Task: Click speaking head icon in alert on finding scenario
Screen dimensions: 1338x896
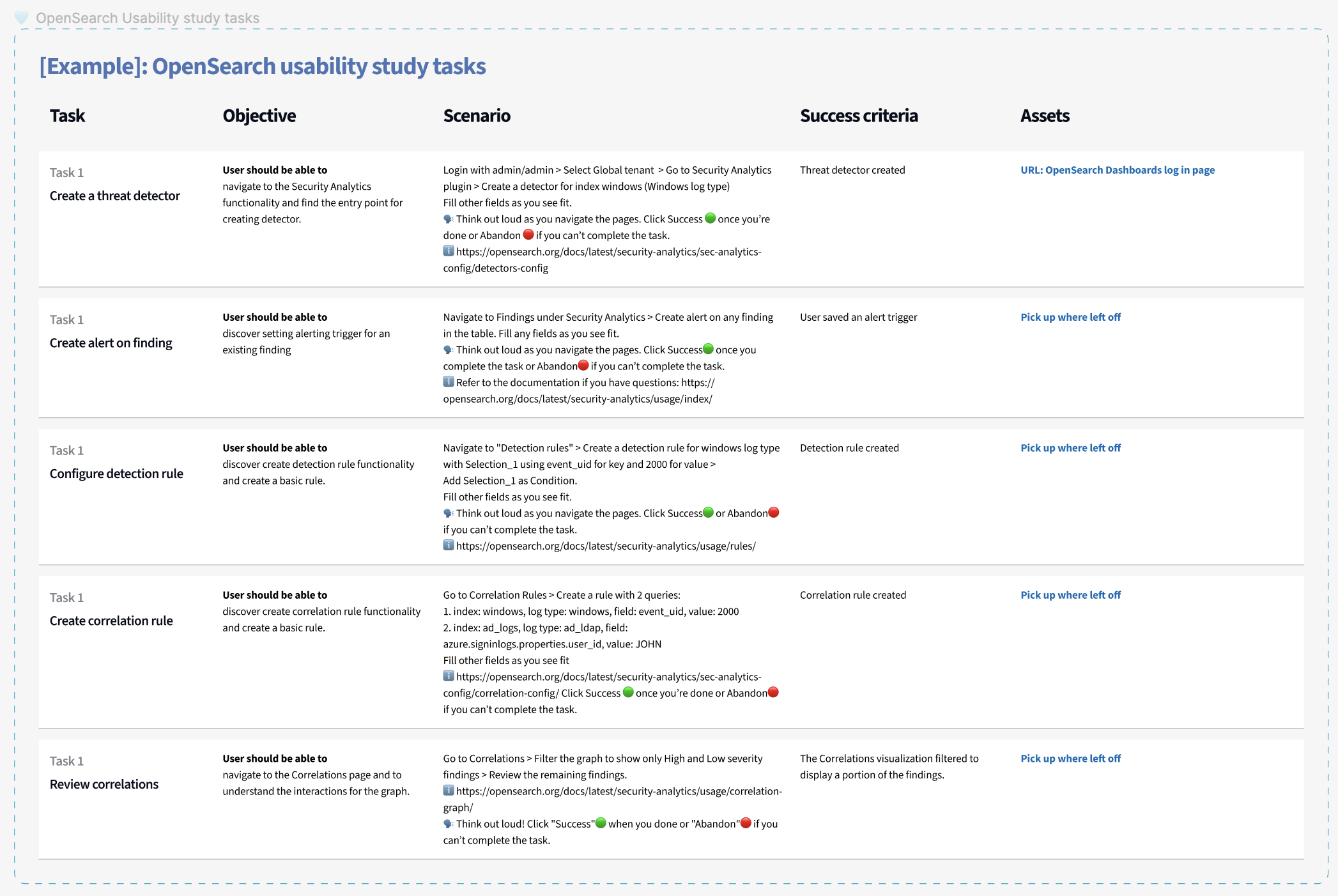Action: (449, 350)
